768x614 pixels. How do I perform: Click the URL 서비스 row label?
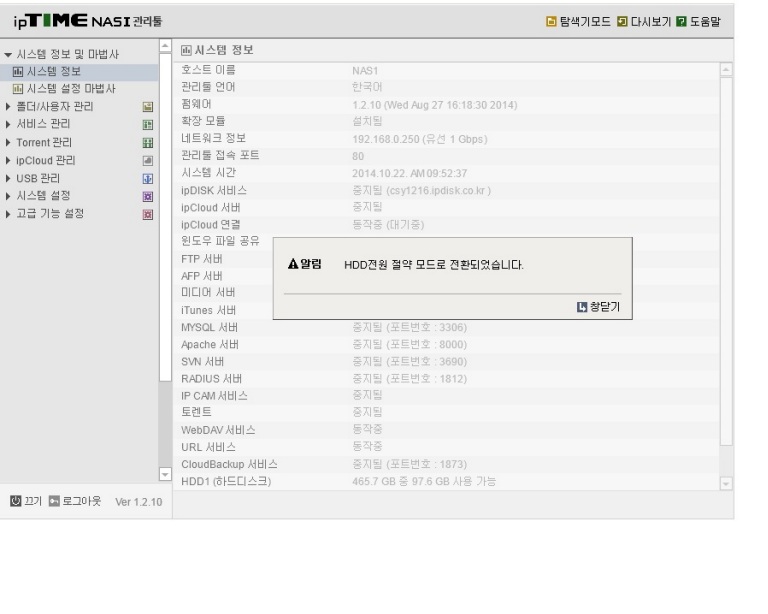(x=208, y=448)
